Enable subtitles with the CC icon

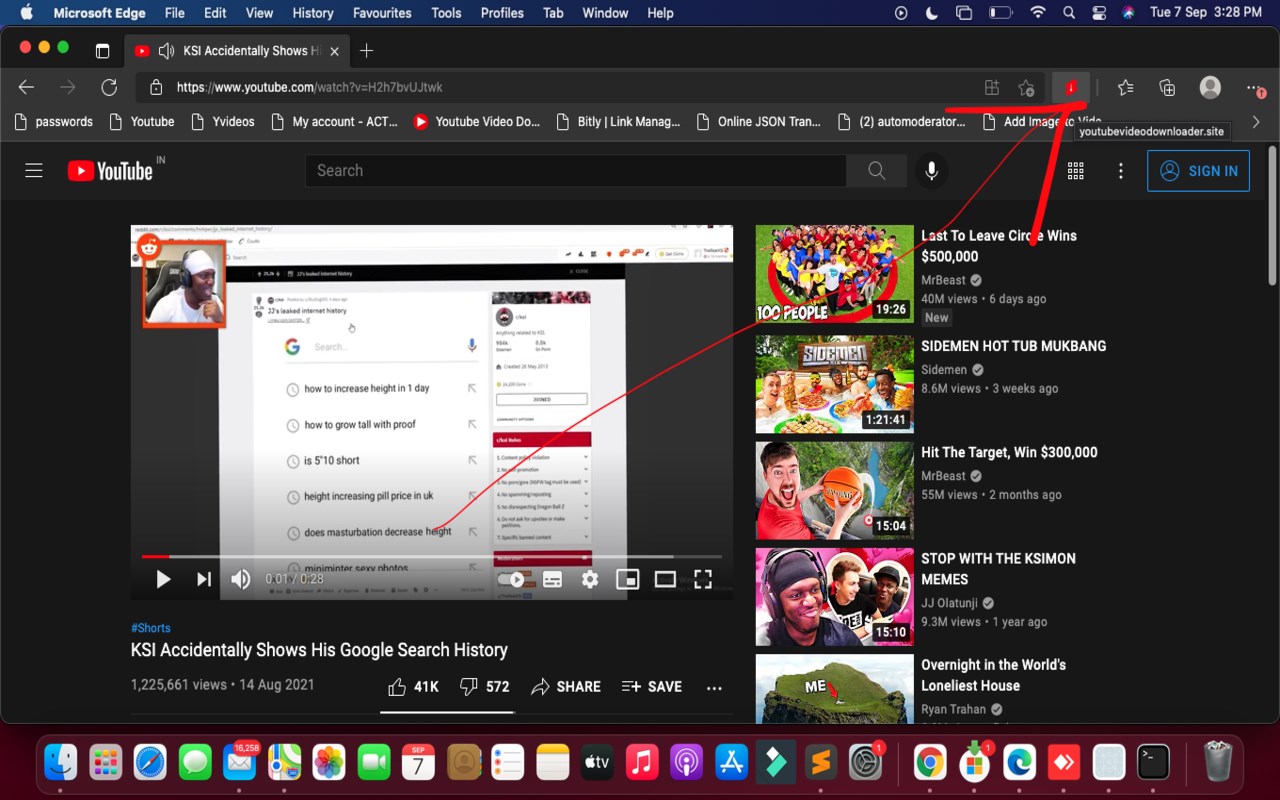point(552,578)
